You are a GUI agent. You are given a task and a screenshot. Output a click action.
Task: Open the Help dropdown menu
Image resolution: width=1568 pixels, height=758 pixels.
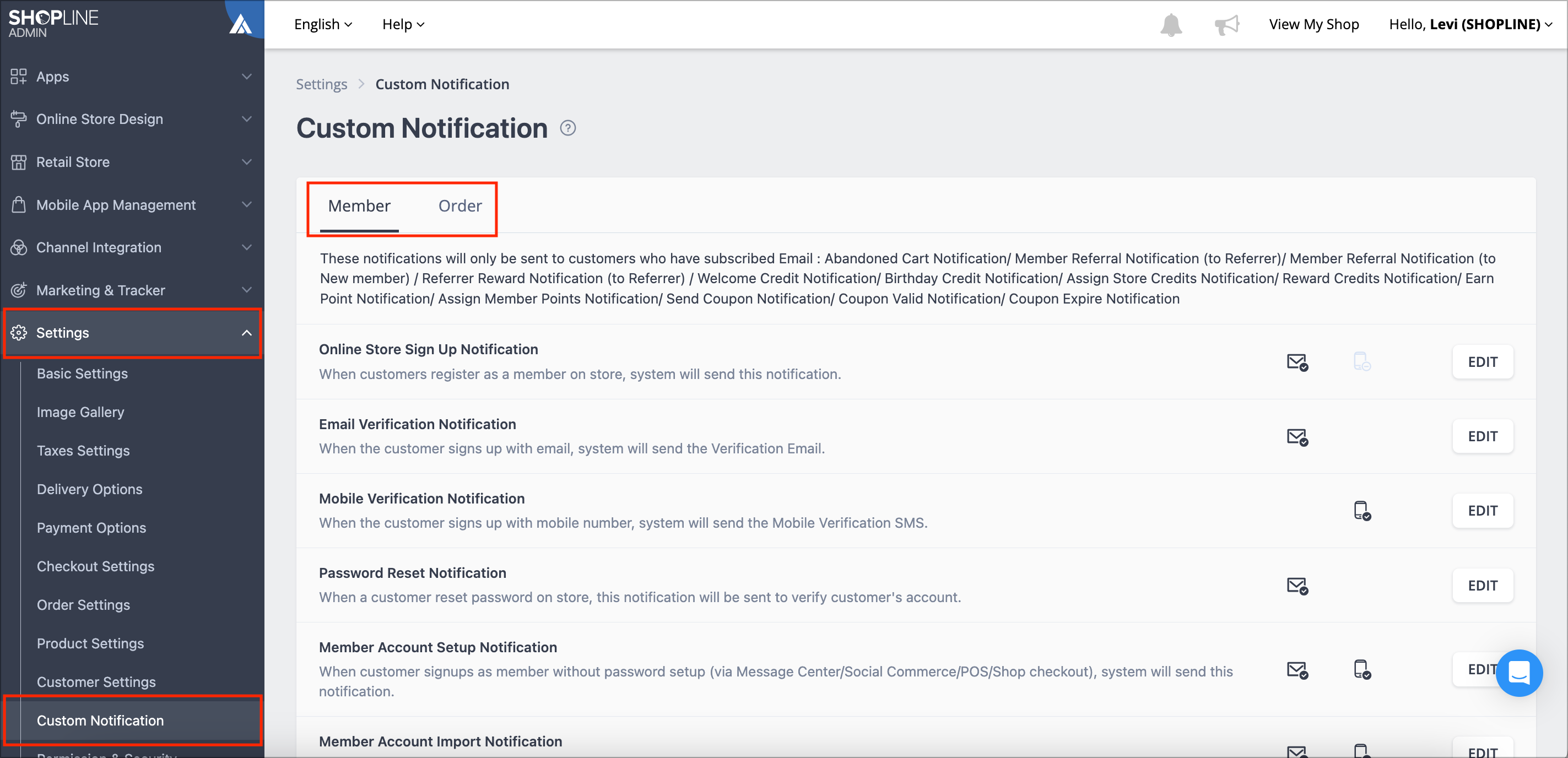coord(403,24)
